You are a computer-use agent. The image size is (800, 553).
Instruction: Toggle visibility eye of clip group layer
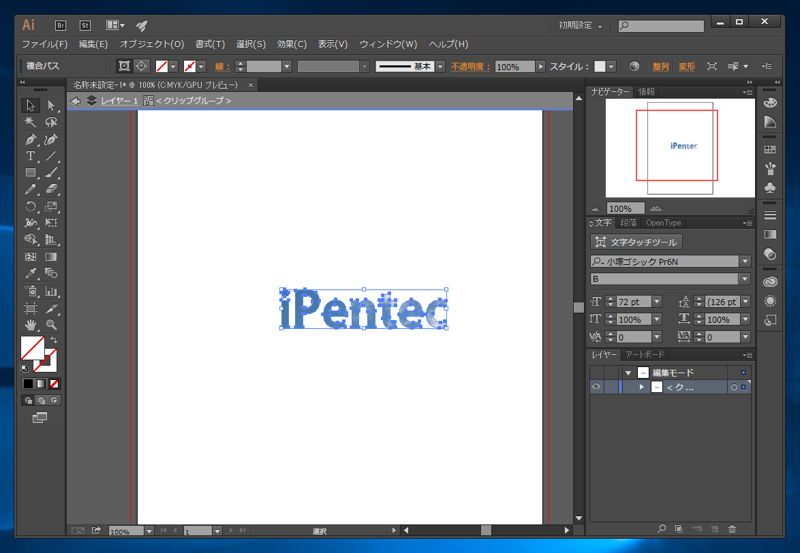pos(596,387)
